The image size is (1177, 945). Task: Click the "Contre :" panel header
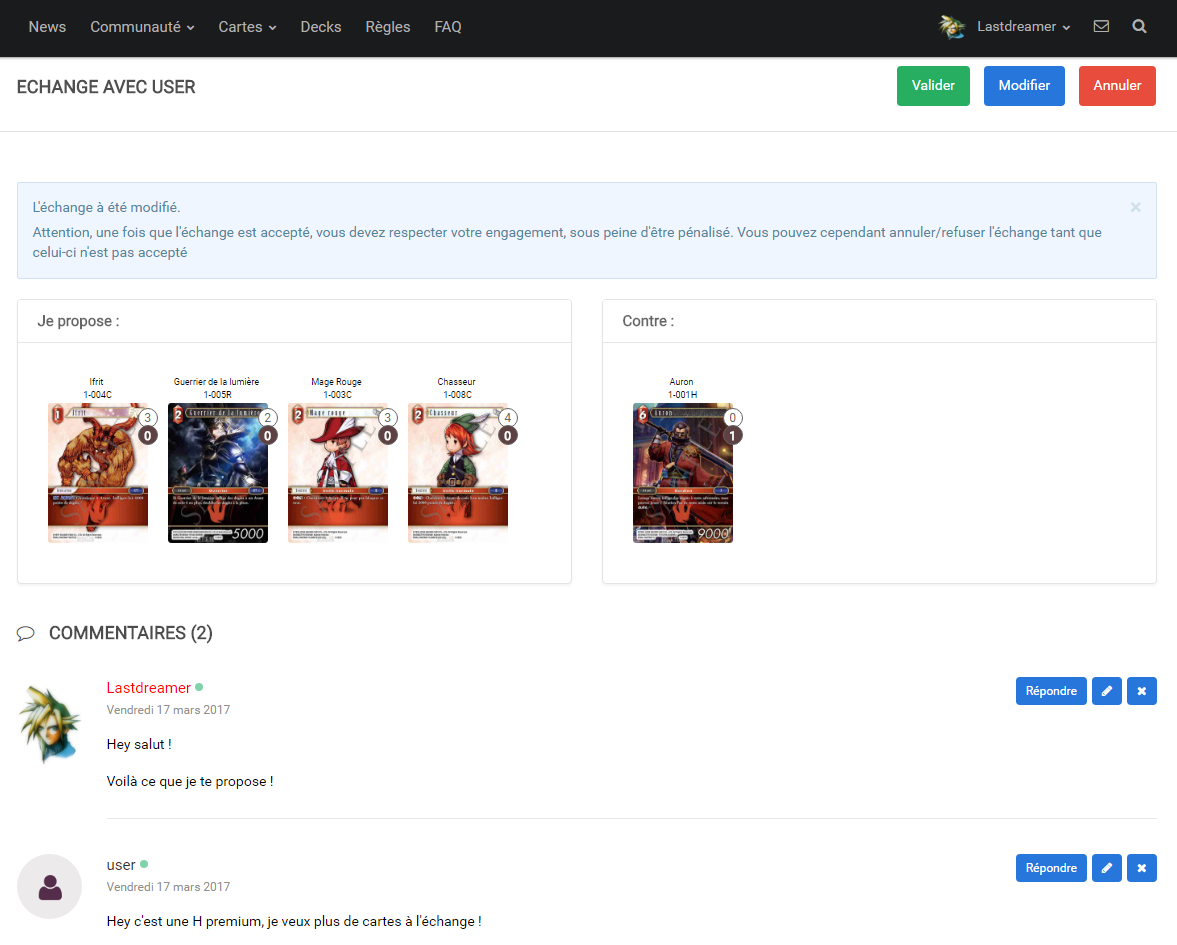[879, 321]
